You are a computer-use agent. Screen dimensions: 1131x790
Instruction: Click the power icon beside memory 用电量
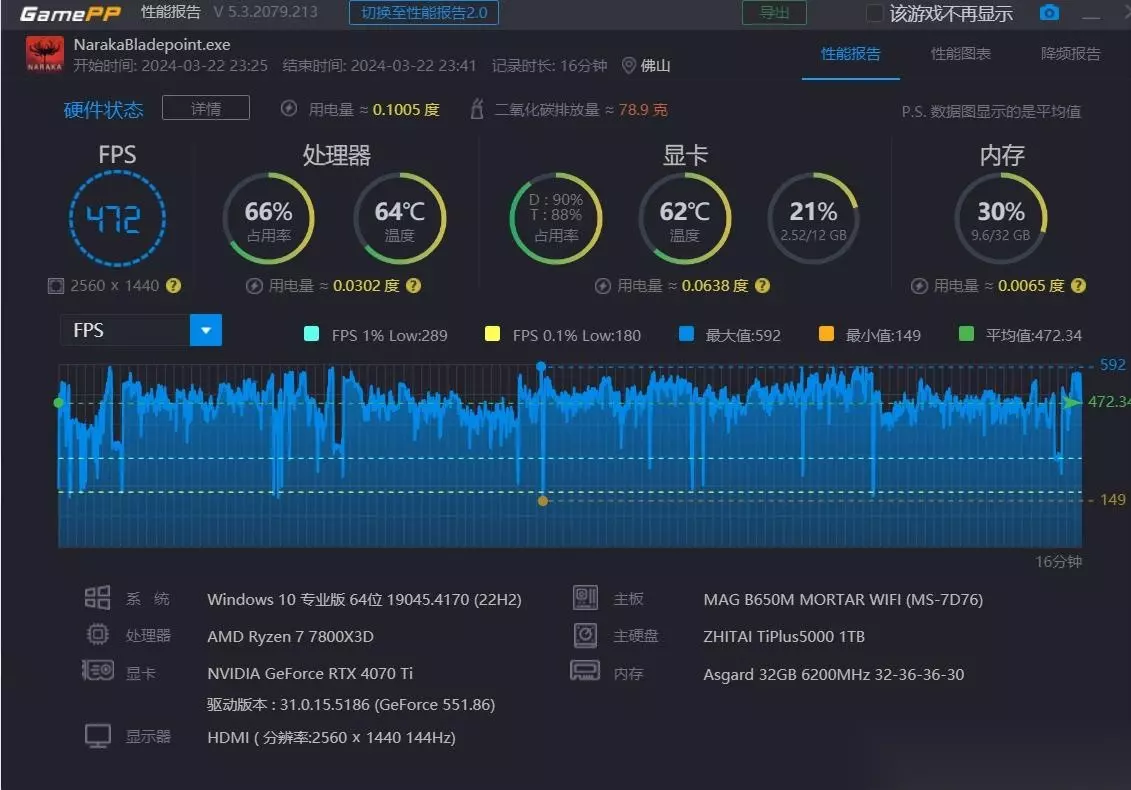pos(919,286)
